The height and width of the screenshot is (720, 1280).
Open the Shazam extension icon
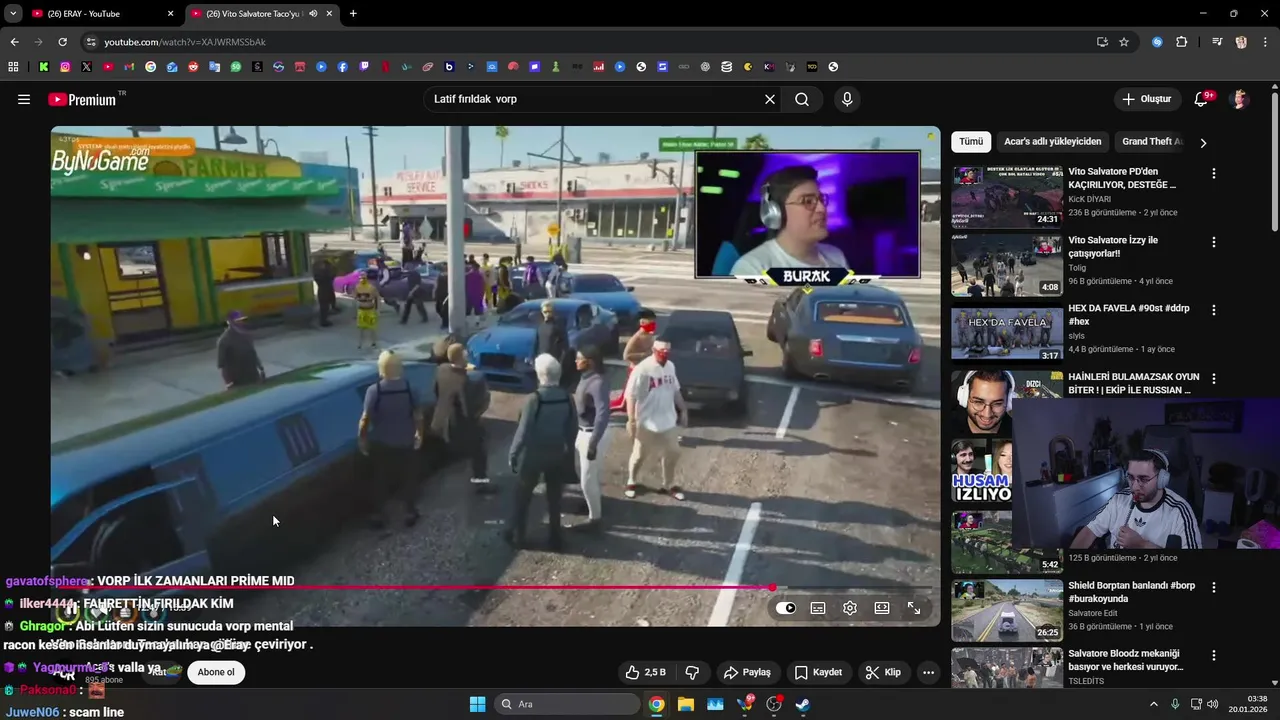pos(1157,42)
